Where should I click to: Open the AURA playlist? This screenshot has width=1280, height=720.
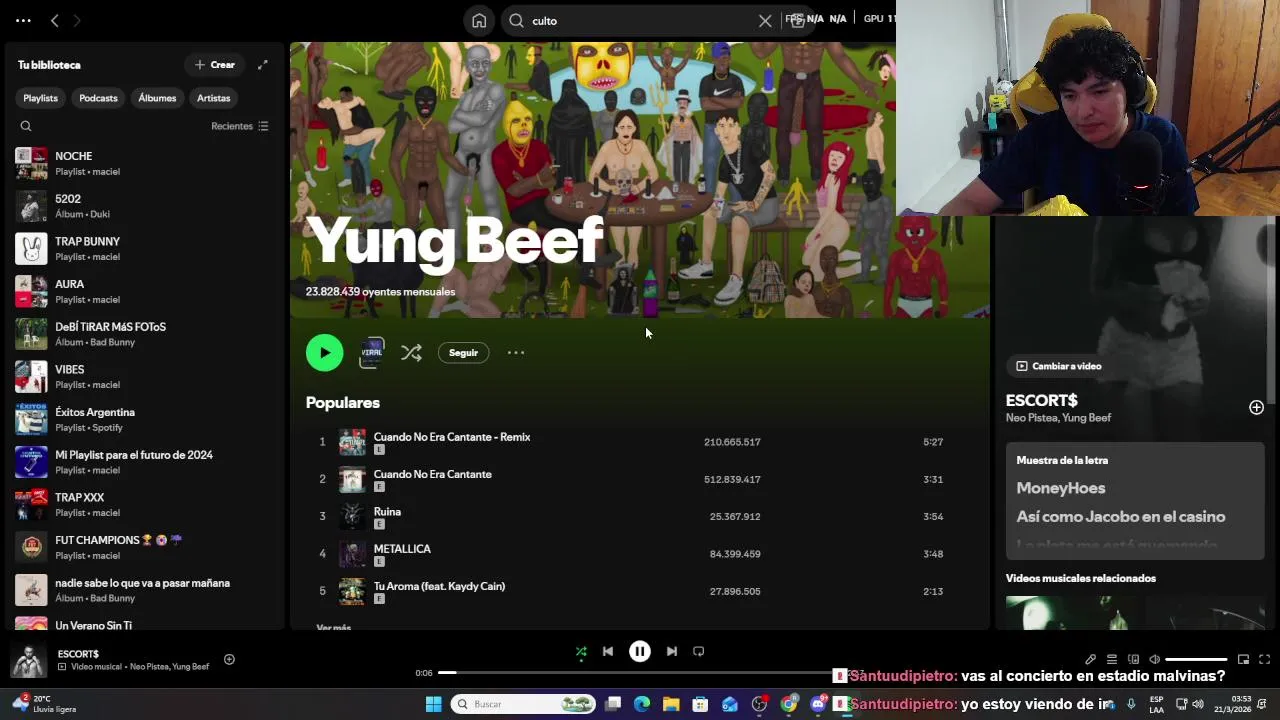145,291
